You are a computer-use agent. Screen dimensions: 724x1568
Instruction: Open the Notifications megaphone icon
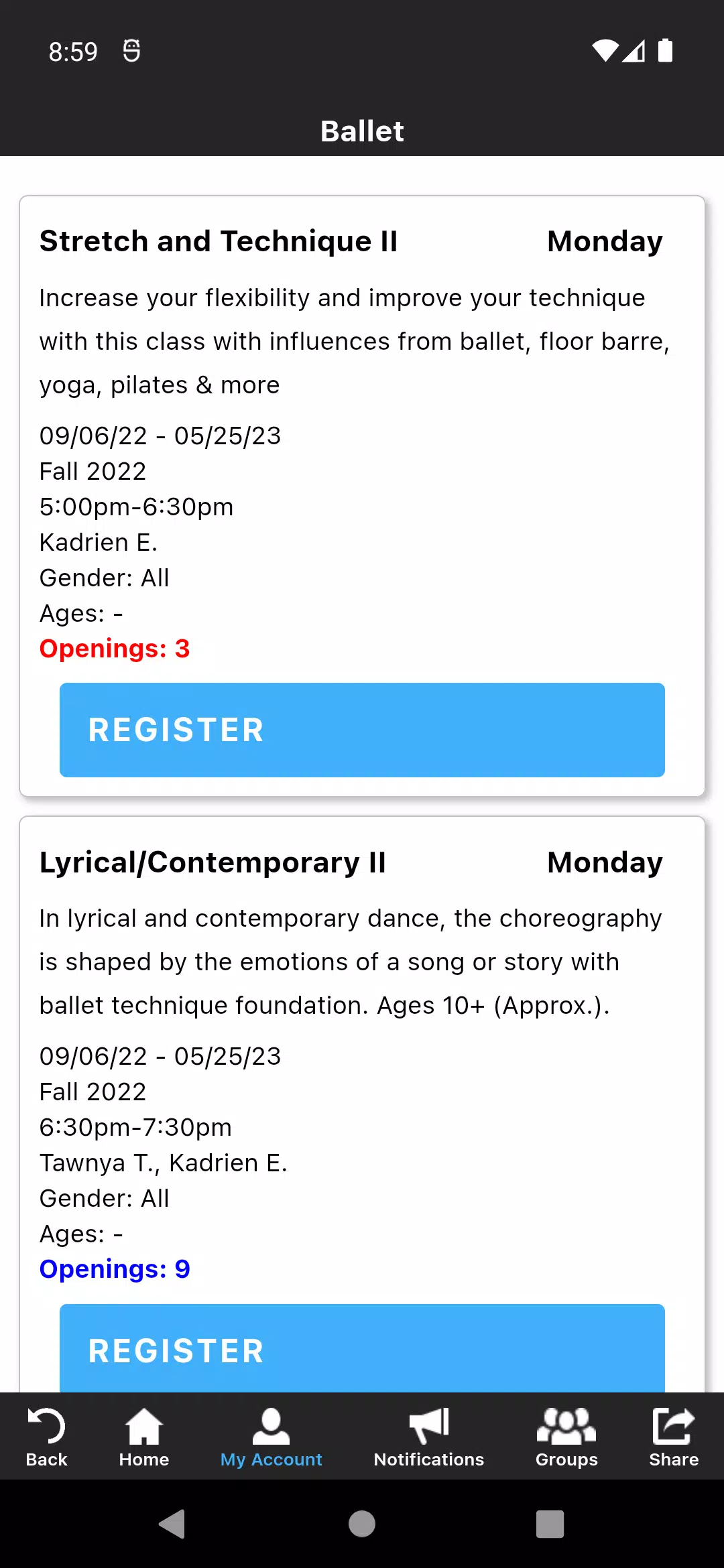tap(429, 1425)
